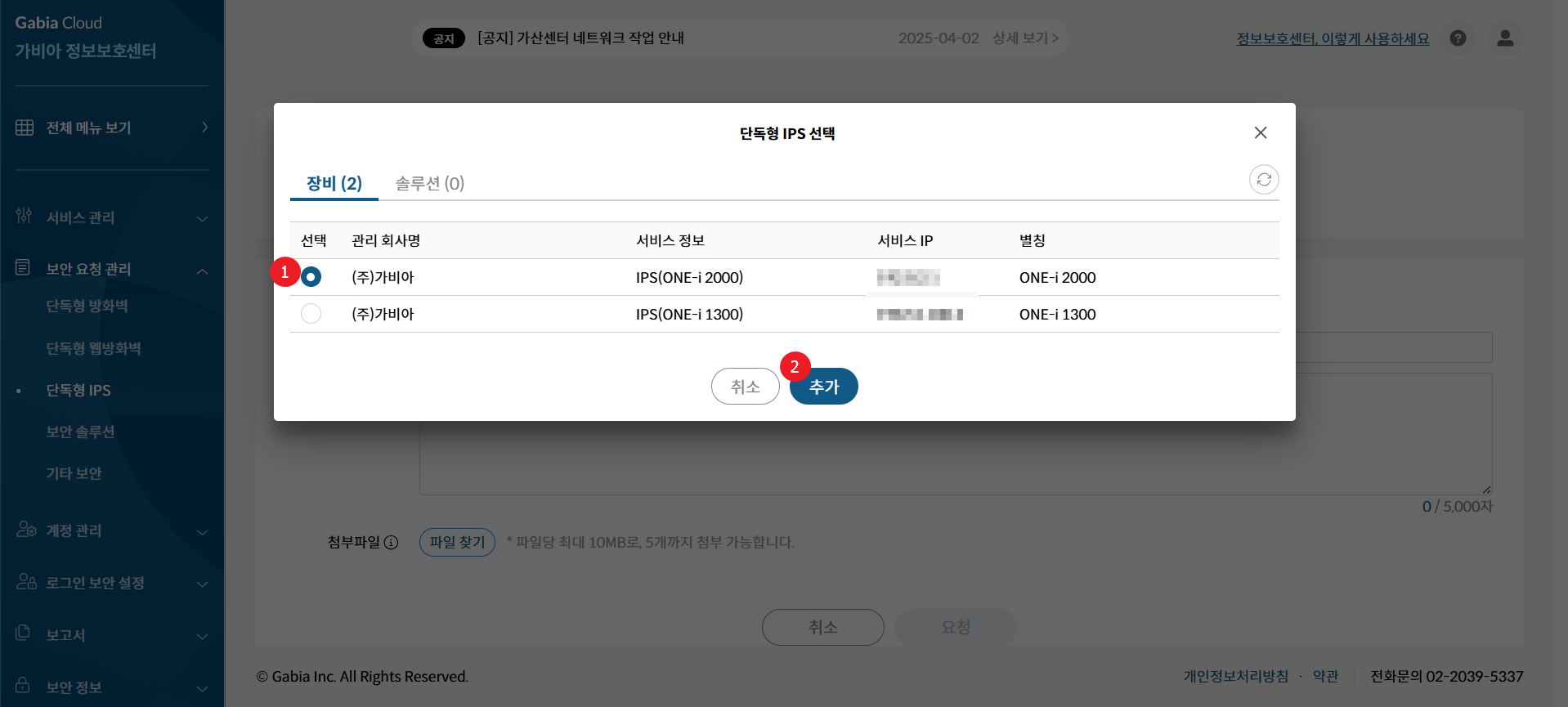Screen dimensions: 1568x707
Task: Refresh the device list icon
Action: point(1264,179)
